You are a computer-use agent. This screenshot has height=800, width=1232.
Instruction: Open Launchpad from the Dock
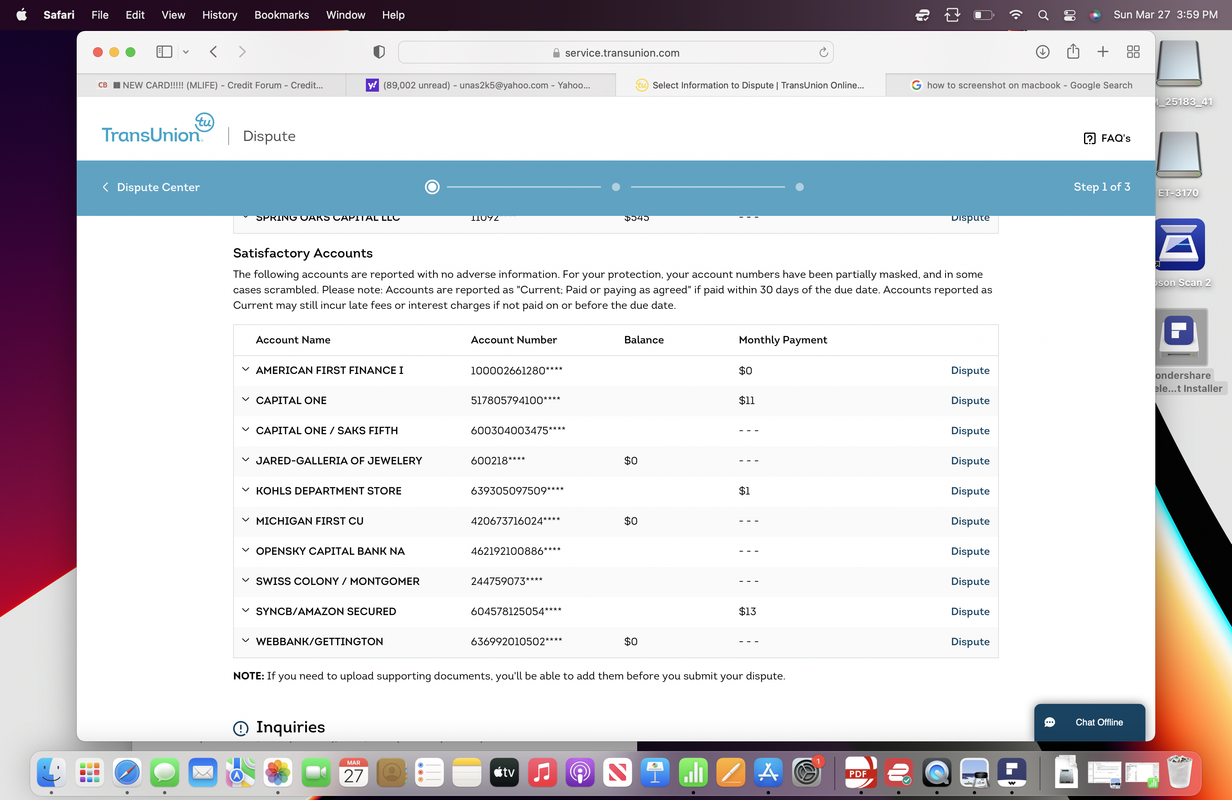coord(89,772)
